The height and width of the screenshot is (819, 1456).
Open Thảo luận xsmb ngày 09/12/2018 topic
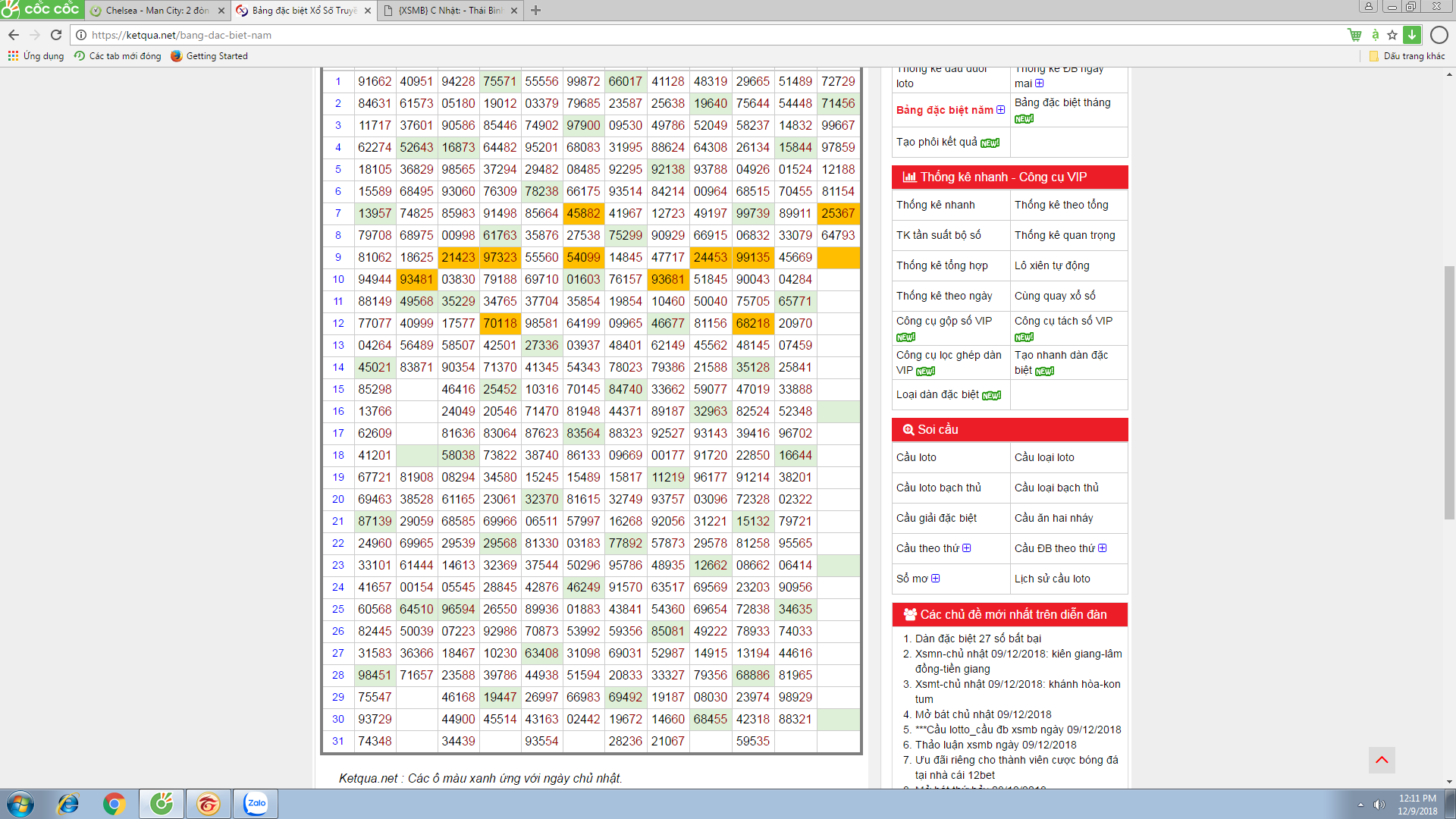pyautogui.click(x=996, y=745)
